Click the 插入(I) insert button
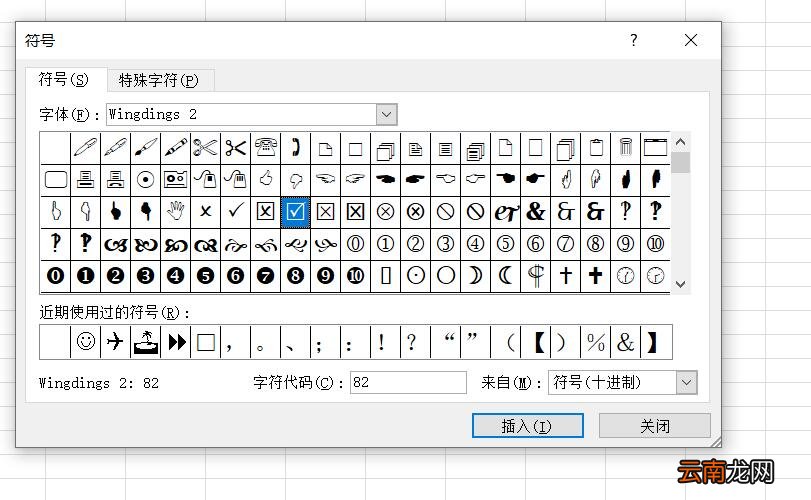Image resolution: width=811 pixels, height=500 pixels. tap(528, 426)
